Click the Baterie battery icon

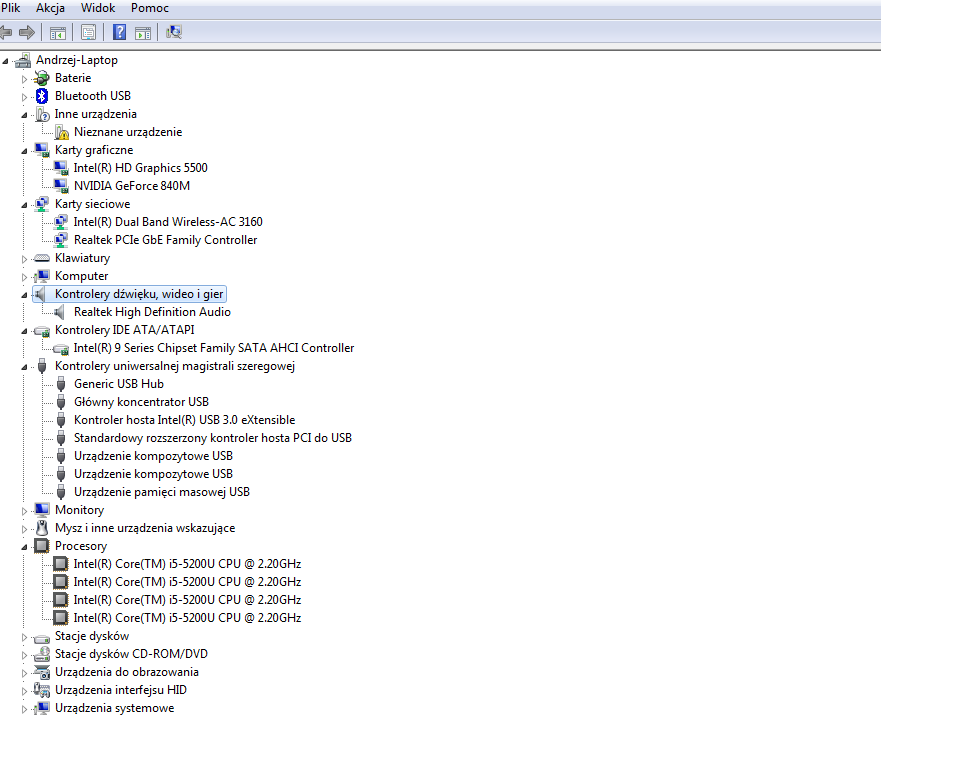pos(42,78)
